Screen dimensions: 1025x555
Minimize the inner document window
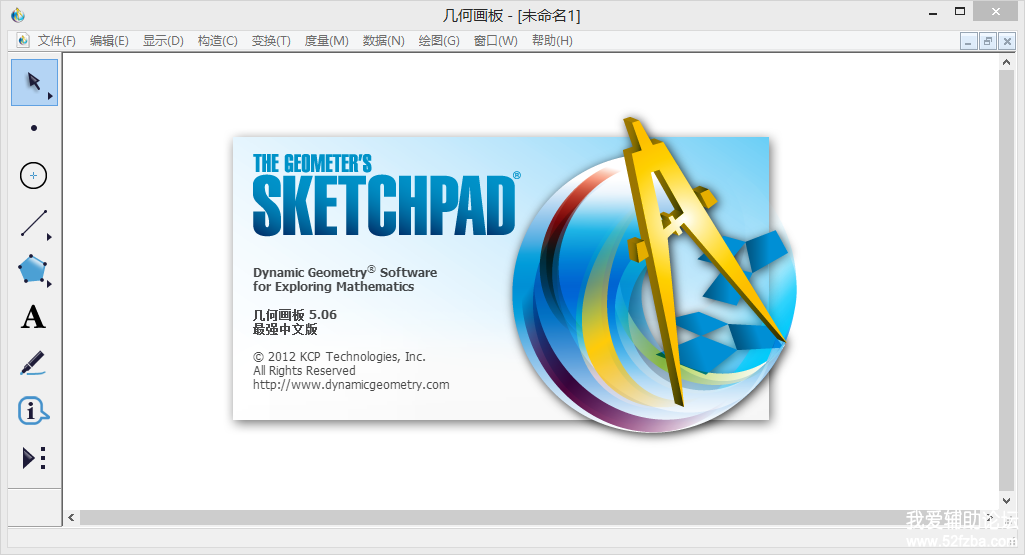969,41
